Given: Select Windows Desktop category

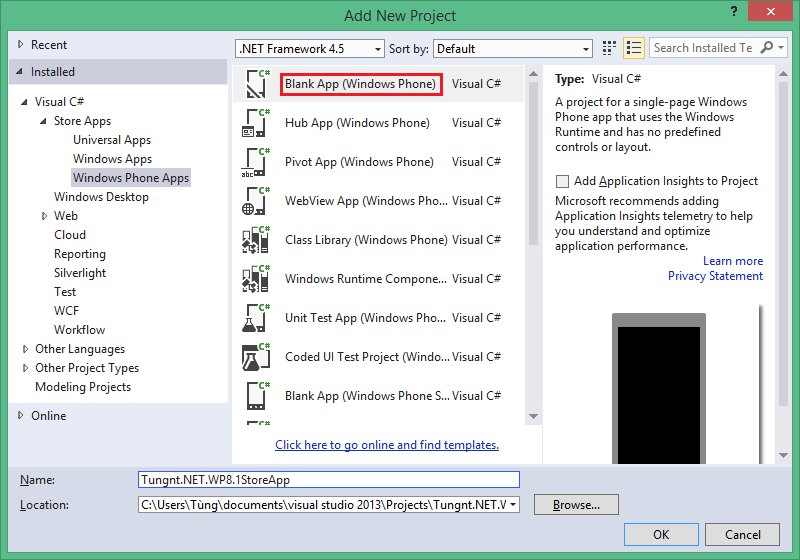Looking at the screenshot, I should 101,197.
